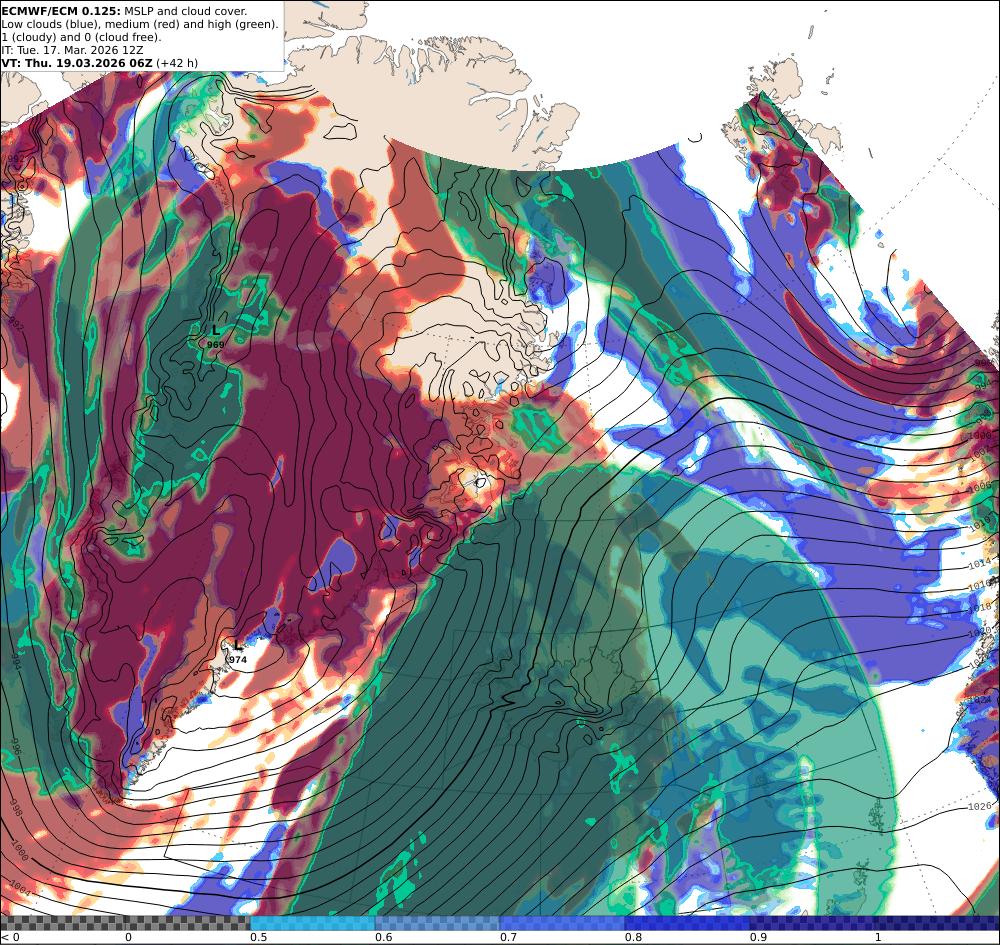Click the 1020 isobar label at right edge

tap(981, 632)
